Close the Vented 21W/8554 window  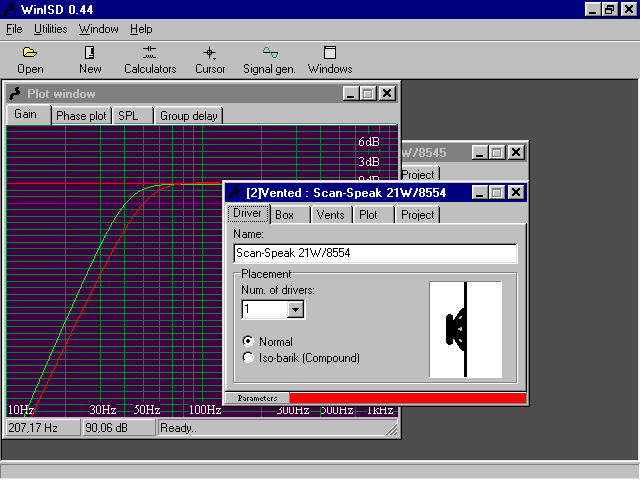516,192
